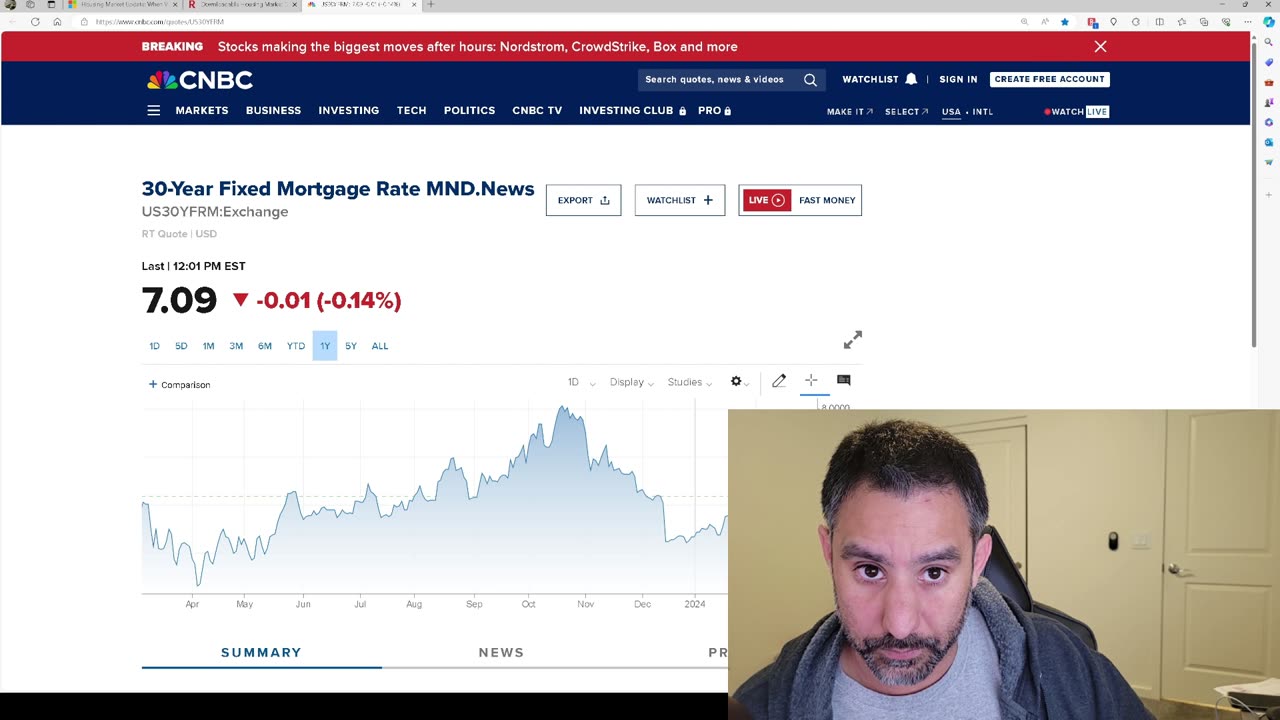Image resolution: width=1280 pixels, height=720 pixels.
Task: Switch to USA edition
Action: pyautogui.click(x=951, y=112)
